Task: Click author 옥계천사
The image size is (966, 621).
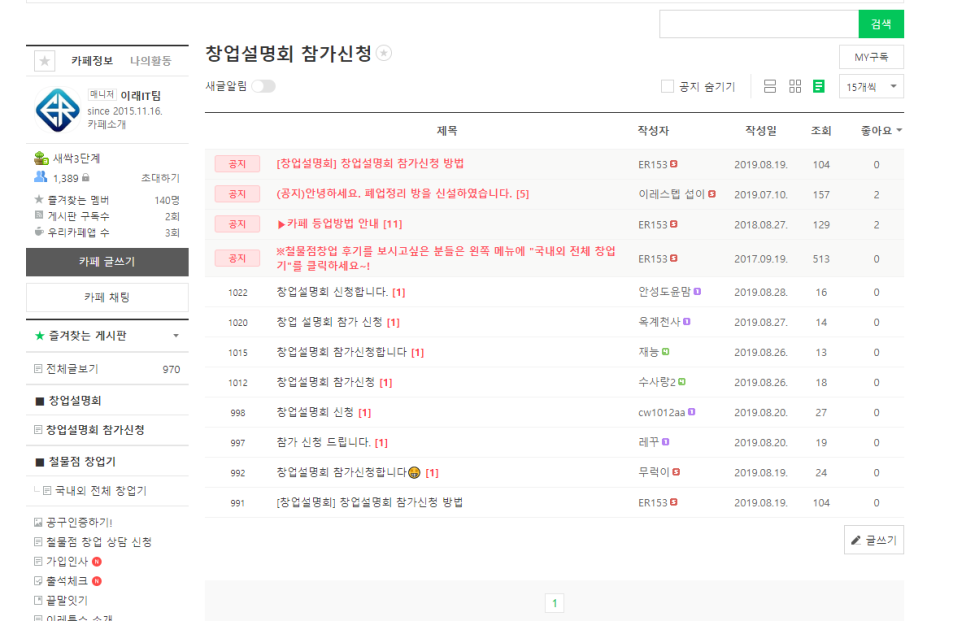Action: tap(659, 322)
